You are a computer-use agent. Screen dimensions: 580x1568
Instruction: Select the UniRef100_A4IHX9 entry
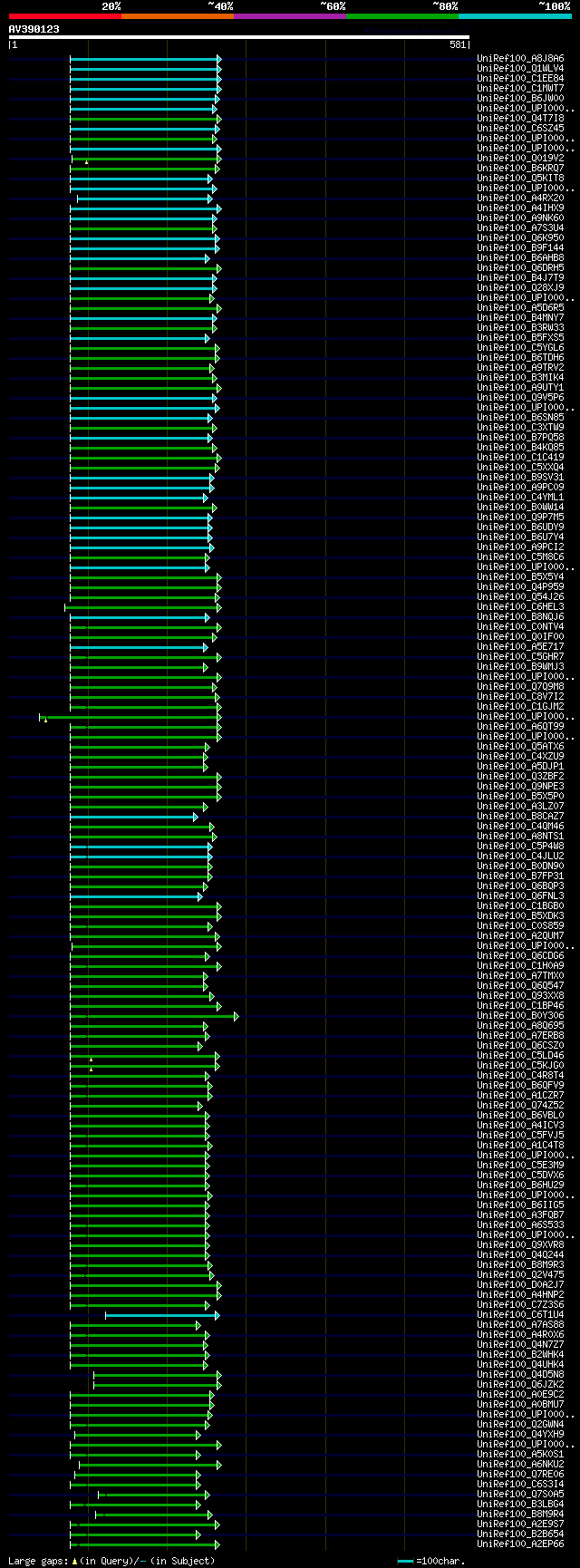click(x=520, y=208)
